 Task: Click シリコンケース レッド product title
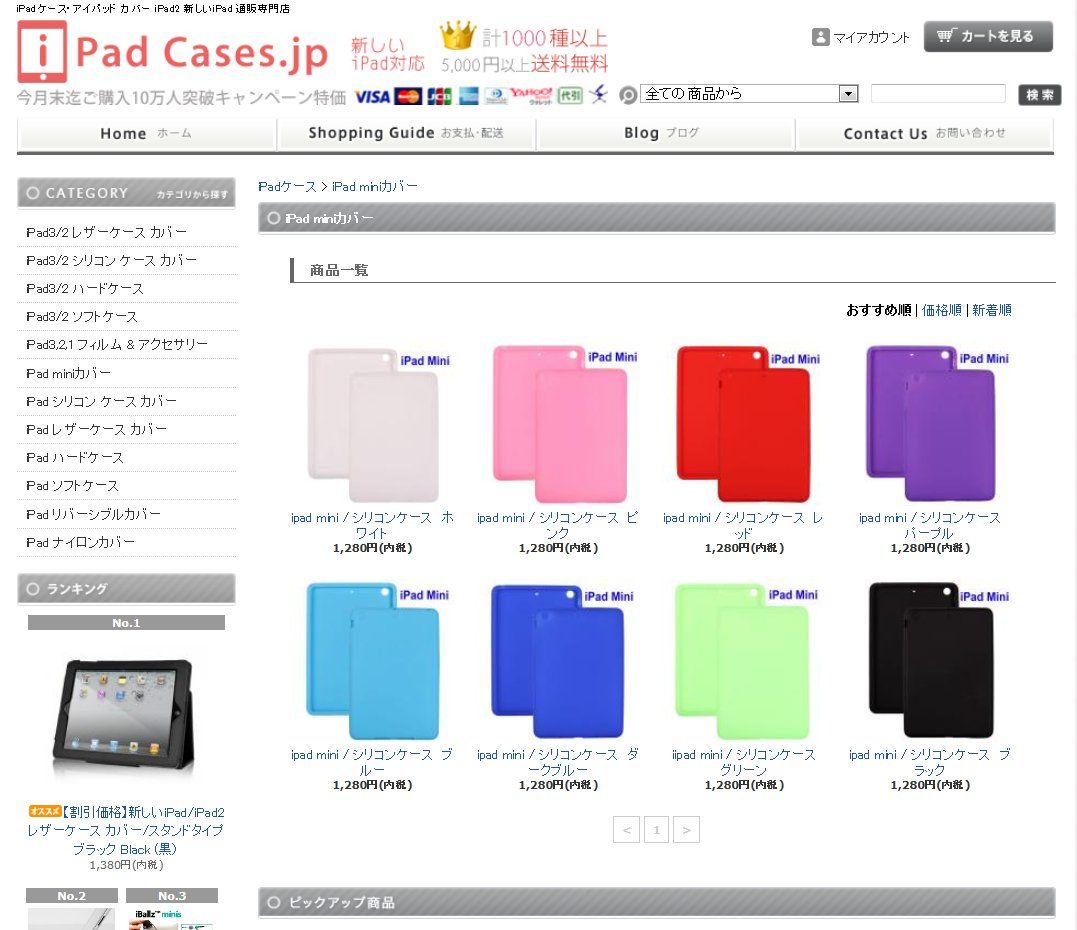[743, 525]
